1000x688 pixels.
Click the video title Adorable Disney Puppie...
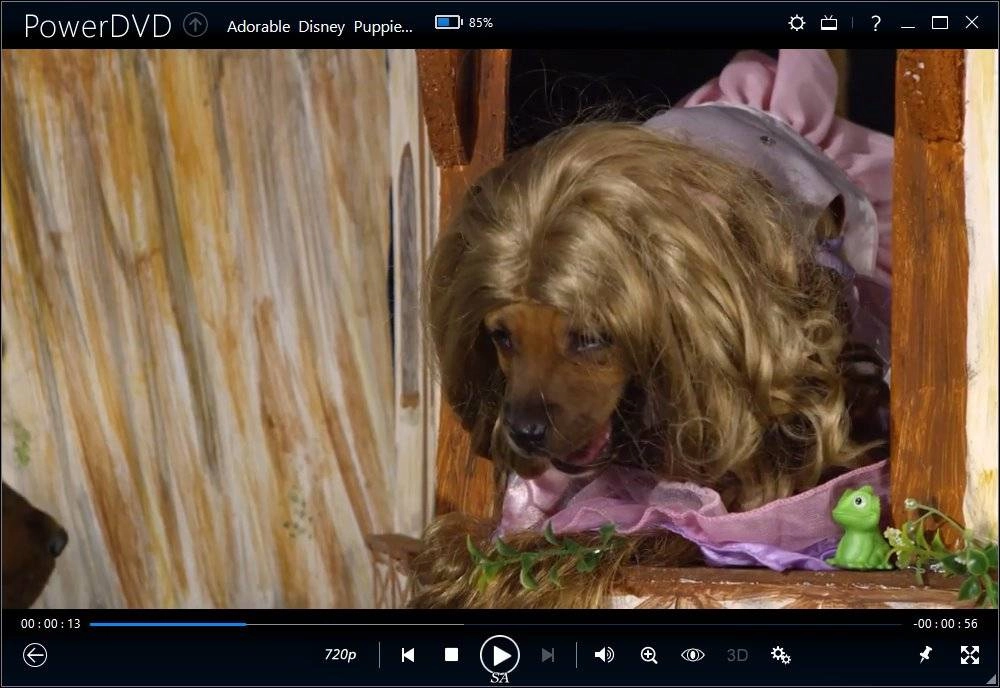(x=320, y=26)
